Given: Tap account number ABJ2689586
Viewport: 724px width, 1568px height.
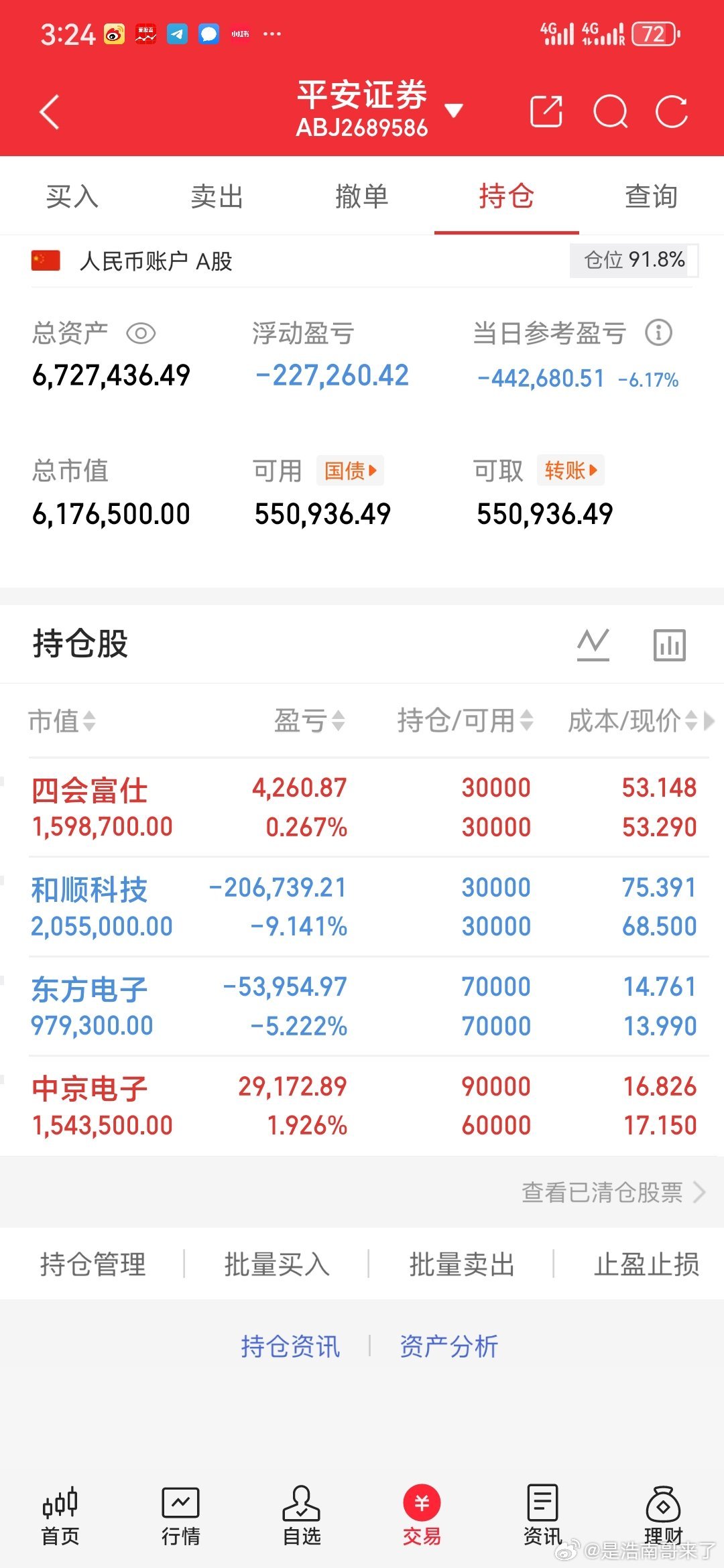Looking at the screenshot, I should pyautogui.click(x=362, y=127).
